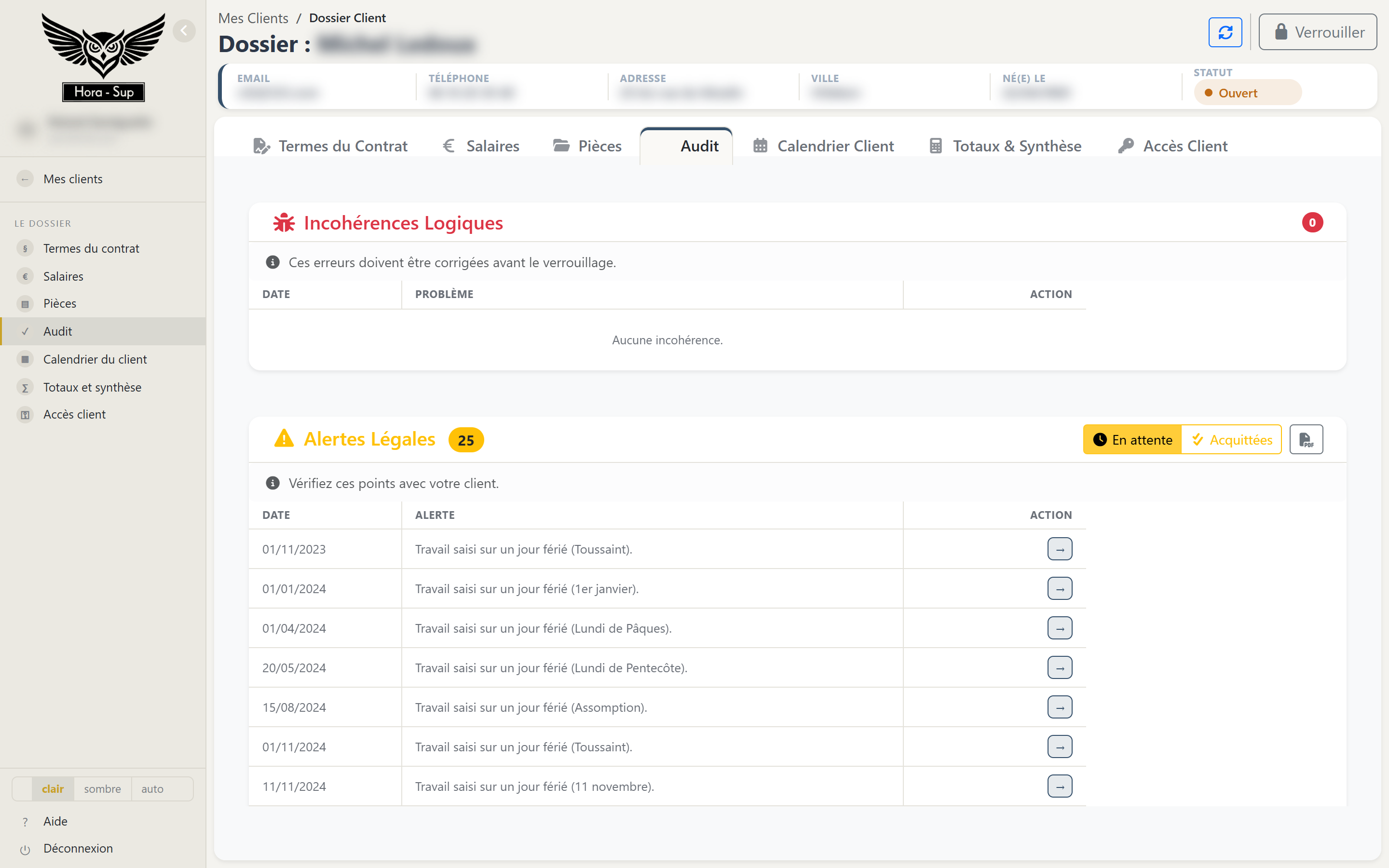Collapse the sidebar with the chevron button

[x=184, y=30]
